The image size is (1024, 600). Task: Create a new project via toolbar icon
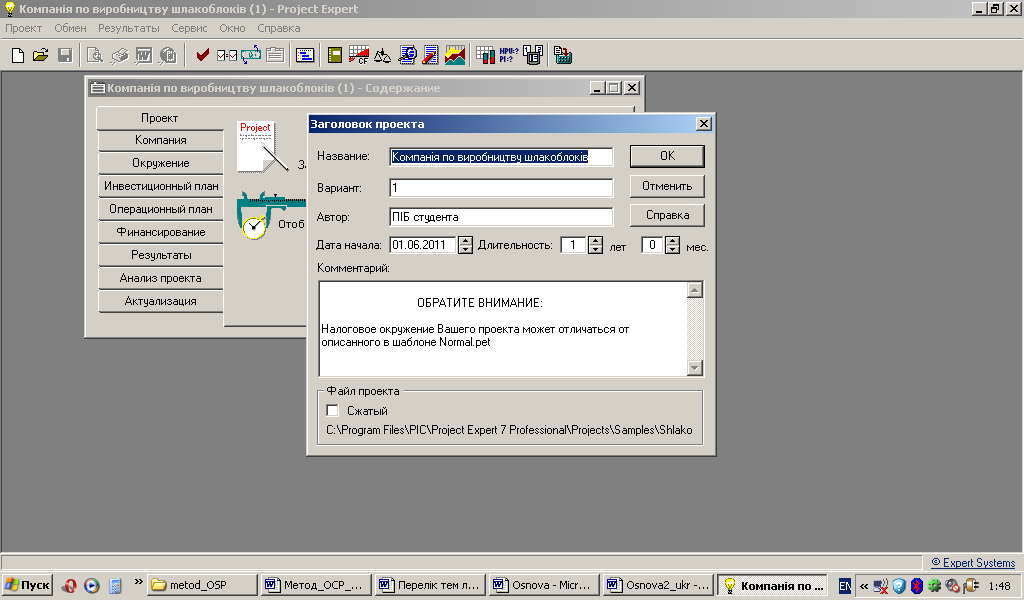click(18, 55)
